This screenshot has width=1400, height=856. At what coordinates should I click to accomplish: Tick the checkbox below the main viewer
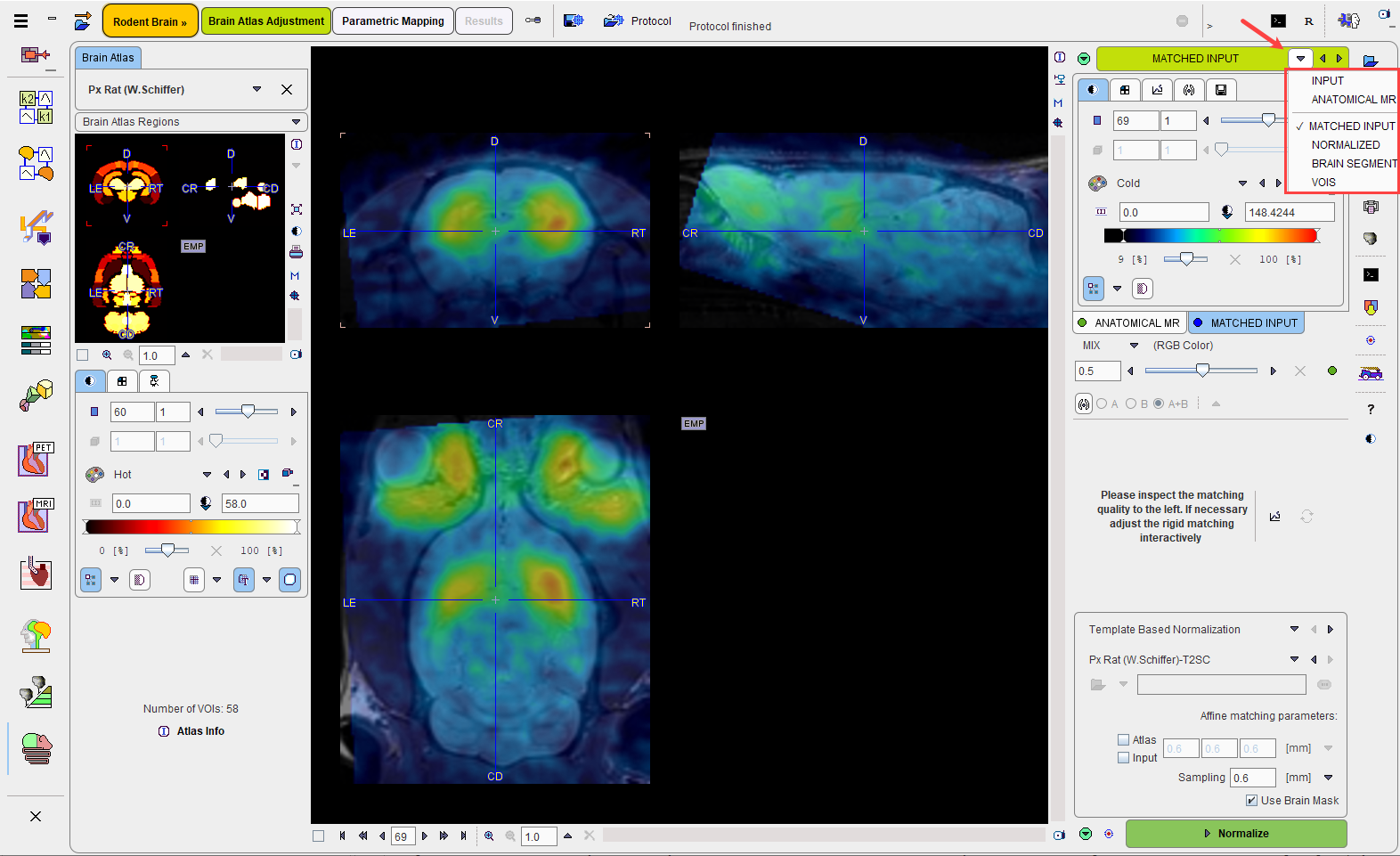click(x=318, y=836)
